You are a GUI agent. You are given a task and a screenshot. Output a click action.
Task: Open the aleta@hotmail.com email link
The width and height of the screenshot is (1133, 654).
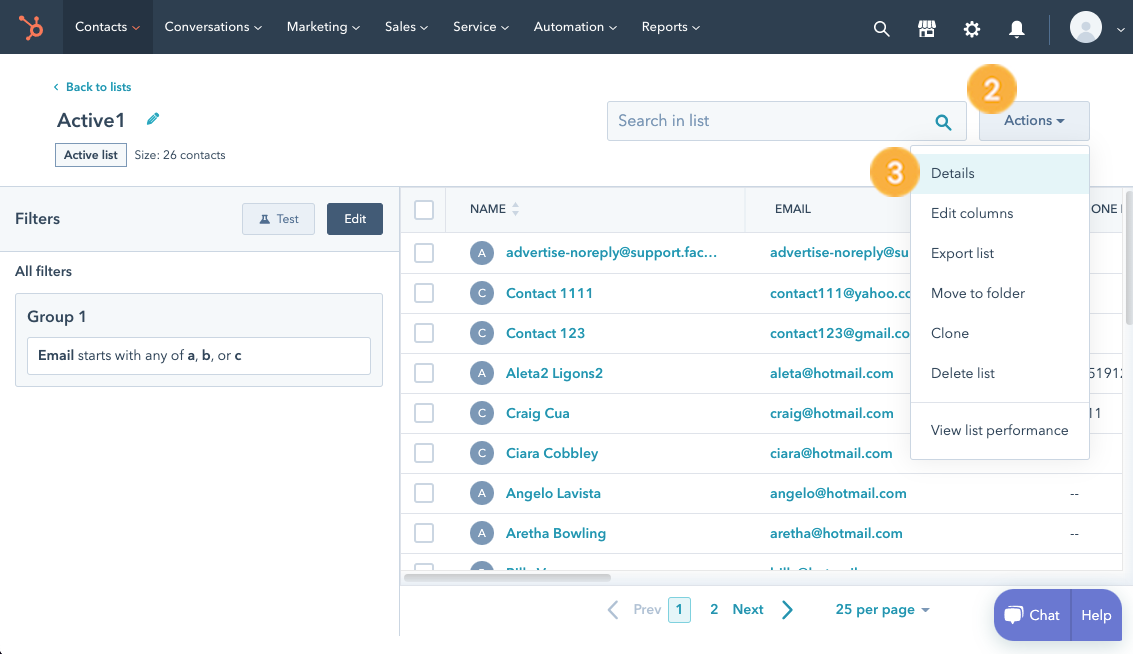point(831,374)
